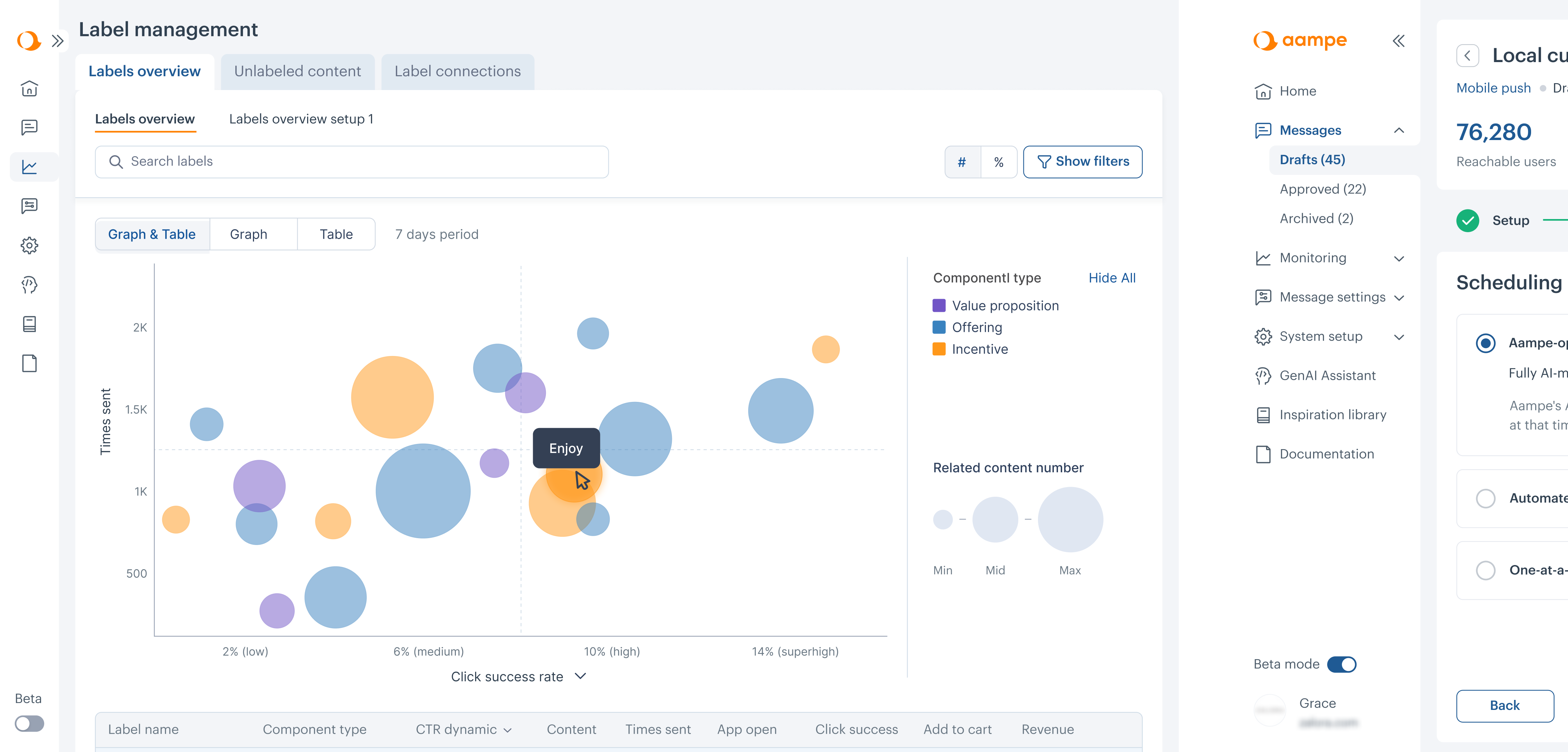
Task: Open the monitoring chart icon in narrow sidebar
Action: (29, 167)
